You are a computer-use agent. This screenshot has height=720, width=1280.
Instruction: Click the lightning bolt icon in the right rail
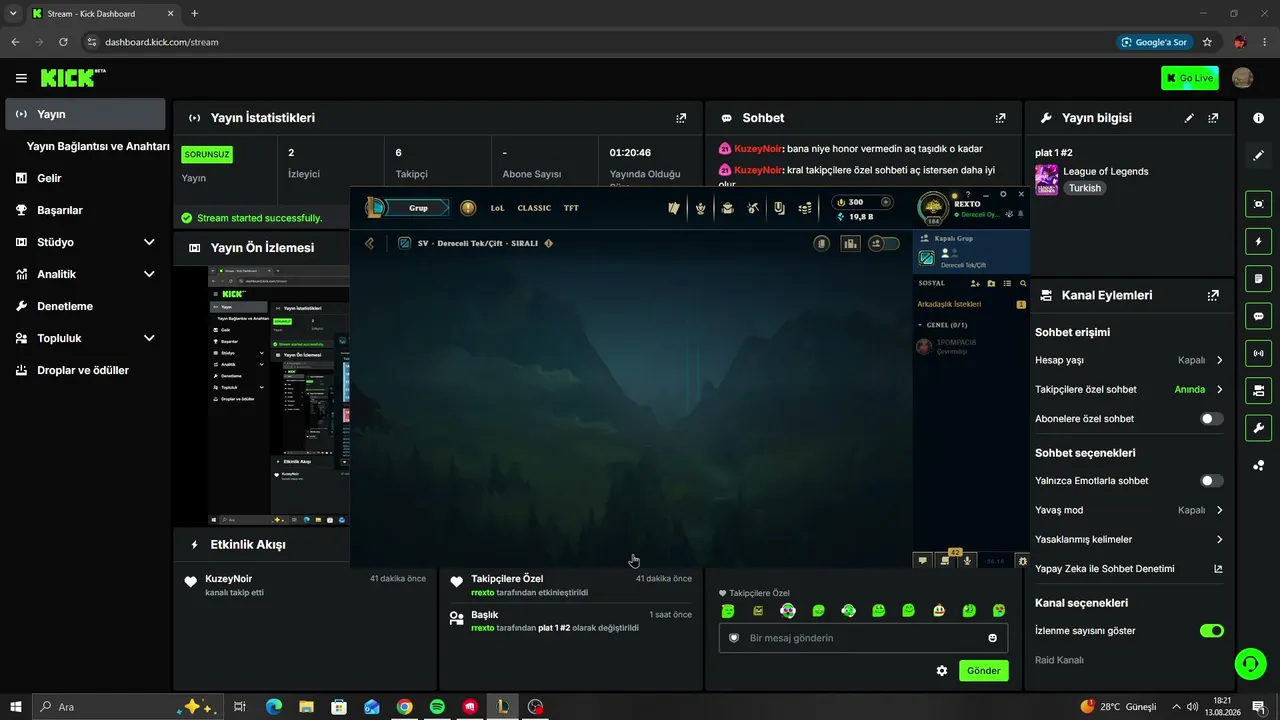(x=1258, y=242)
